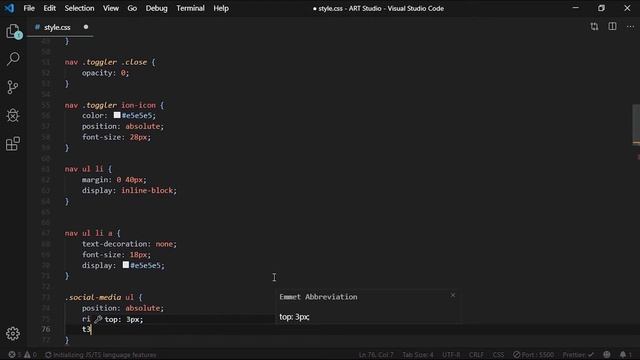The width and height of the screenshot is (640, 360).
Task: Open the Debug view in activity bar
Action: click(13, 116)
